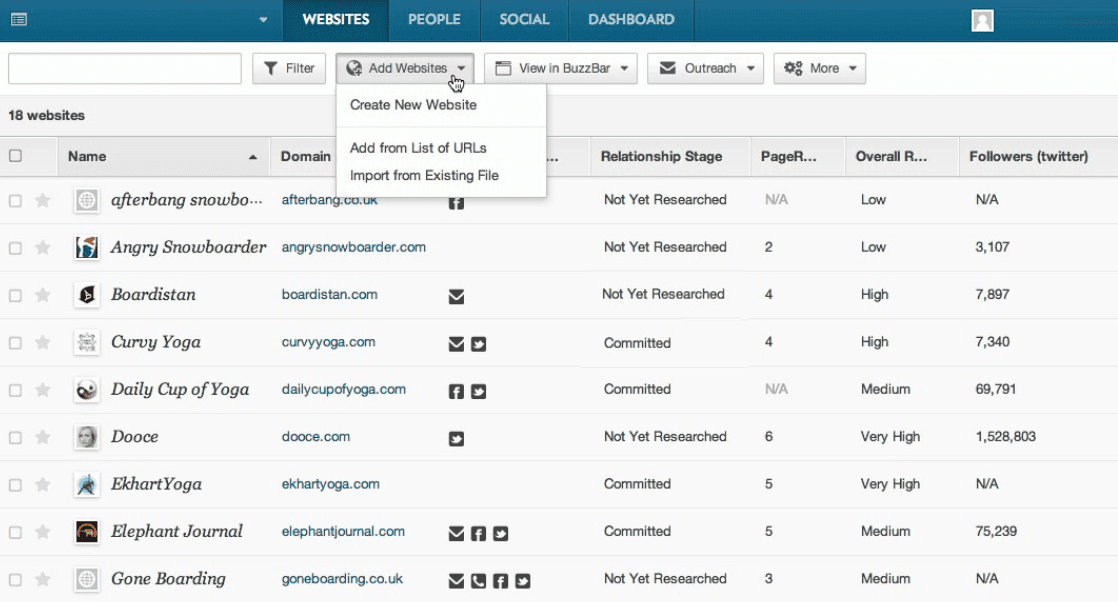Viewport: 1118px width, 602px height.
Task: Check the Dooce row checkbox
Action: [15, 437]
